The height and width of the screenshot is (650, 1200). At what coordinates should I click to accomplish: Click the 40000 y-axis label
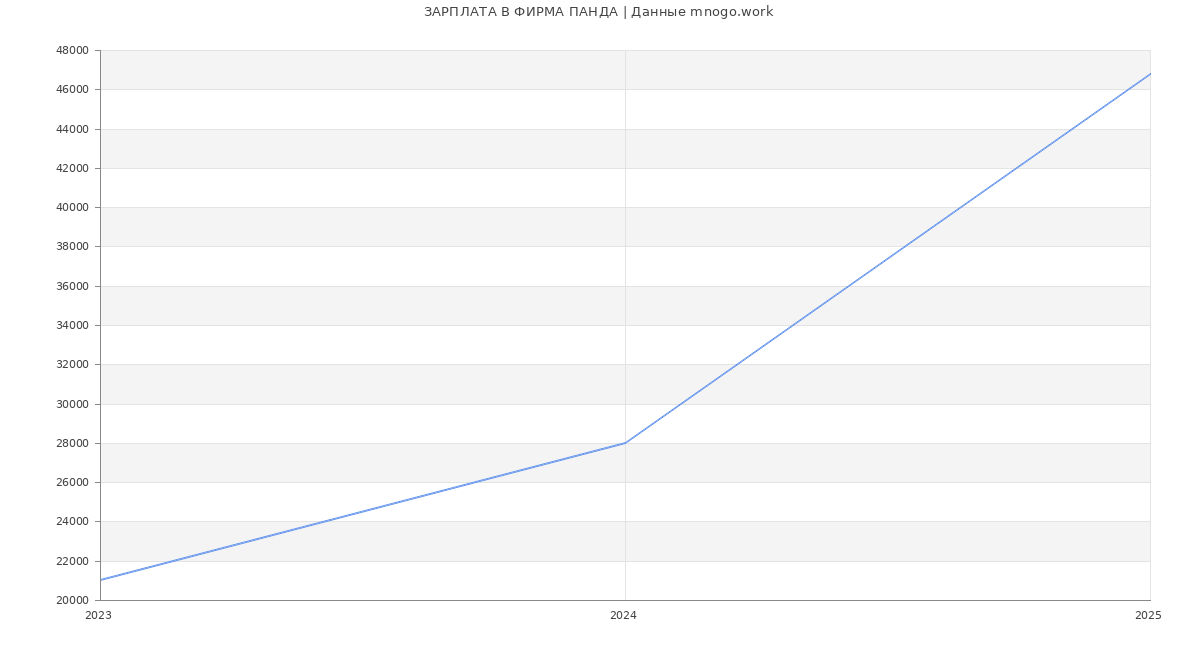coord(72,207)
